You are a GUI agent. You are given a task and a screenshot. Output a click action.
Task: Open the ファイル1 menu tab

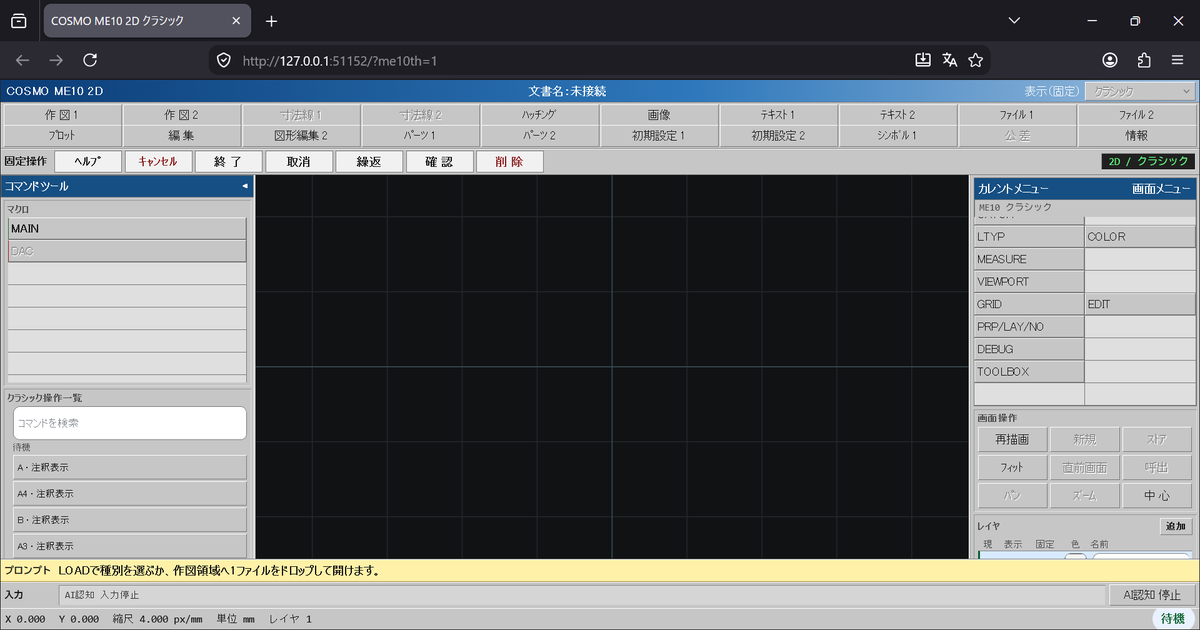coord(1016,115)
